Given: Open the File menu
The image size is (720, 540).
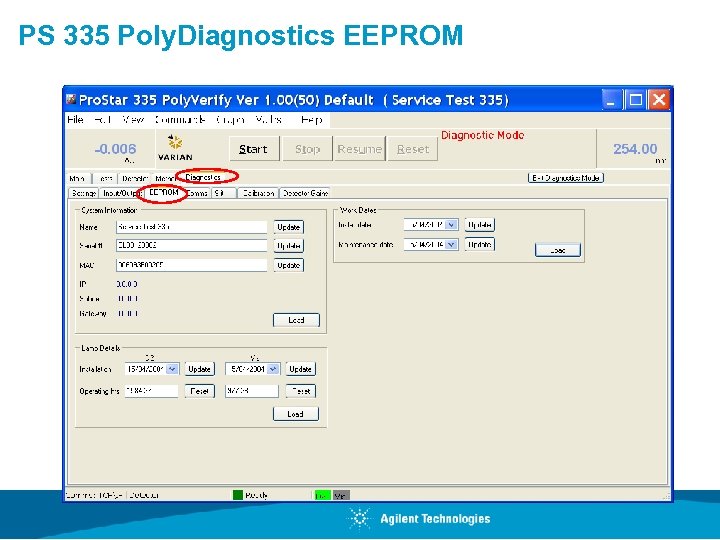Looking at the screenshot, I should [x=75, y=120].
